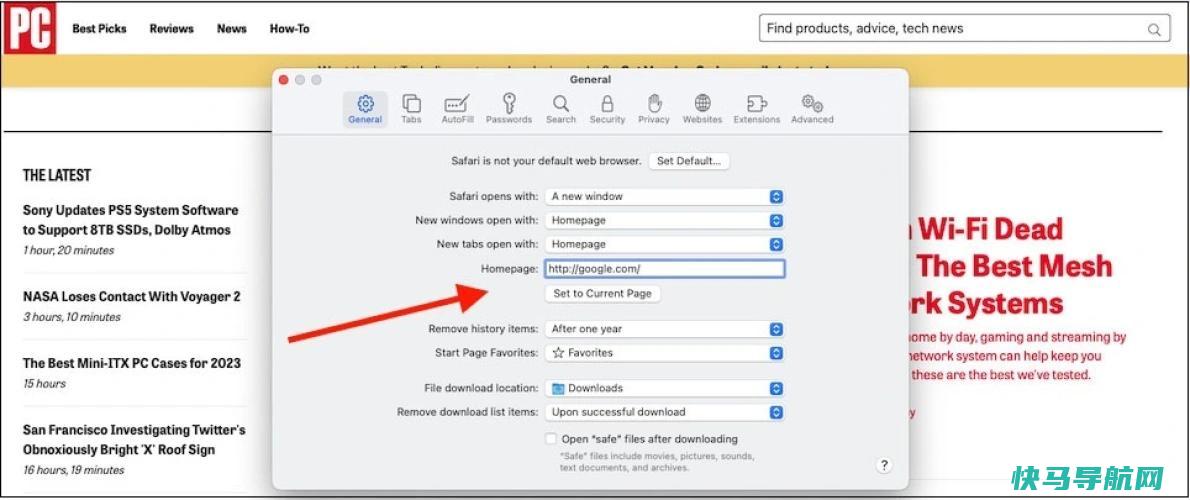Click the Set Default button
This screenshot has width=1190, height=500.
click(689, 161)
